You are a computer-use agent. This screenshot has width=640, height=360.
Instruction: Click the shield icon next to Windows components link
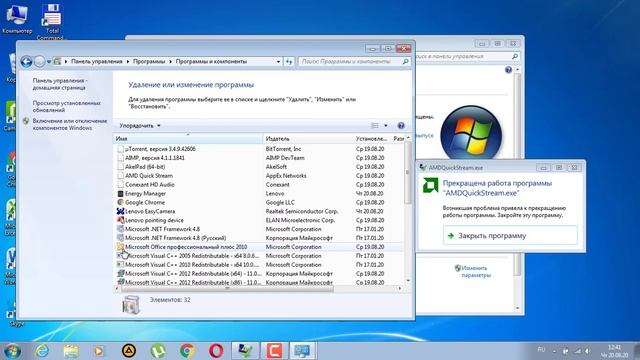(x=26, y=121)
